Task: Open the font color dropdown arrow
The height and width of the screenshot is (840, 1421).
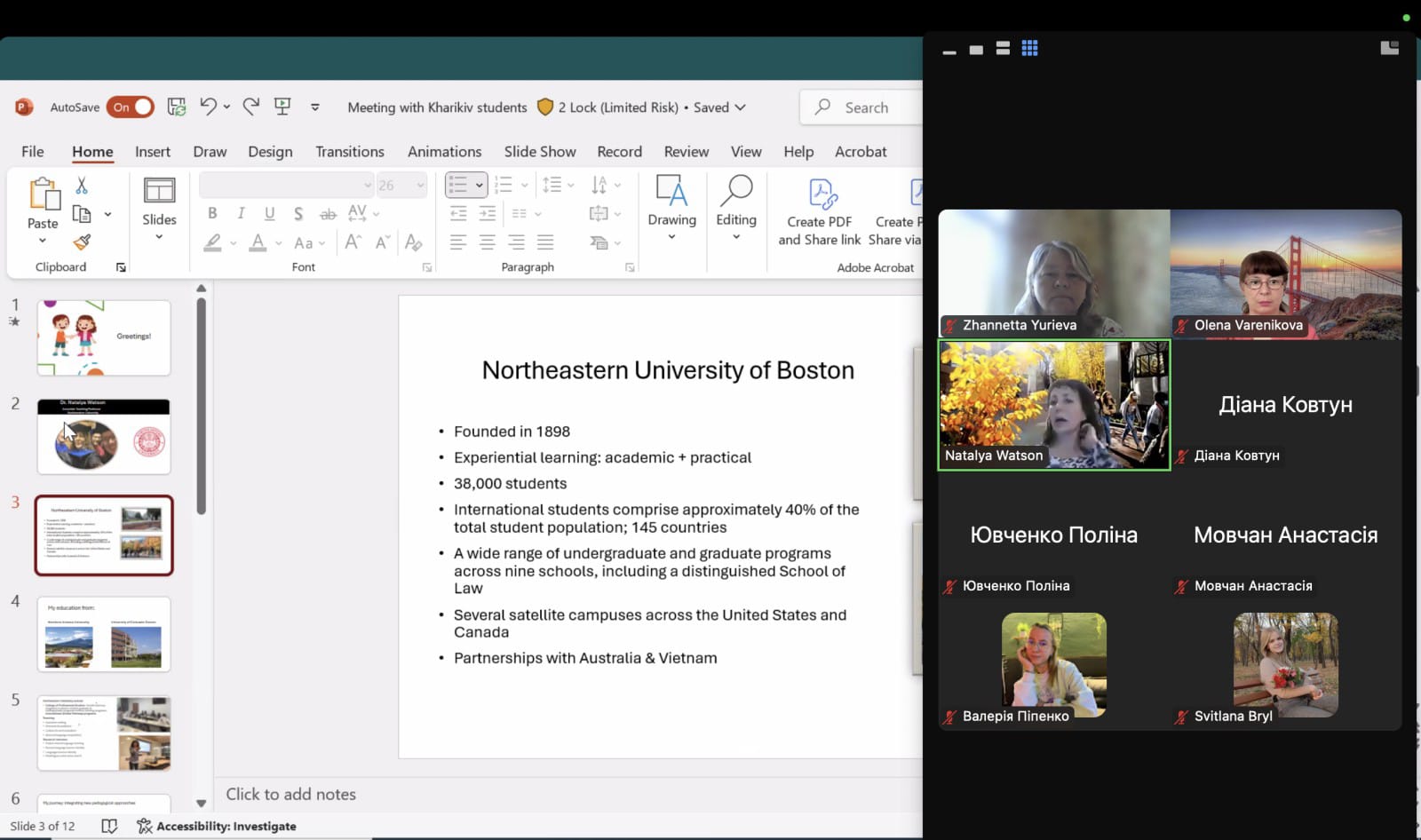Action: point(279,242)
